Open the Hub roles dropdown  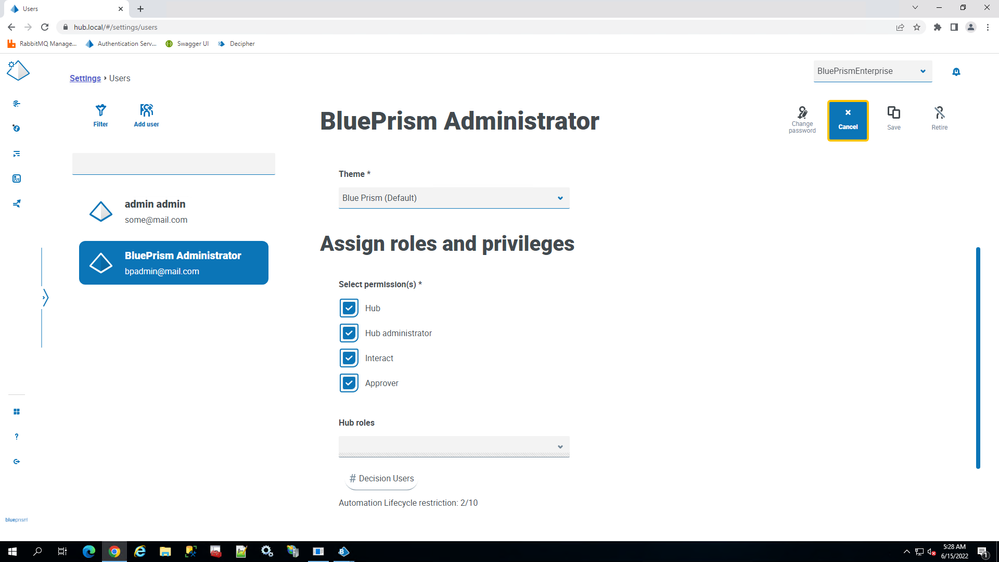coord(454,447)
